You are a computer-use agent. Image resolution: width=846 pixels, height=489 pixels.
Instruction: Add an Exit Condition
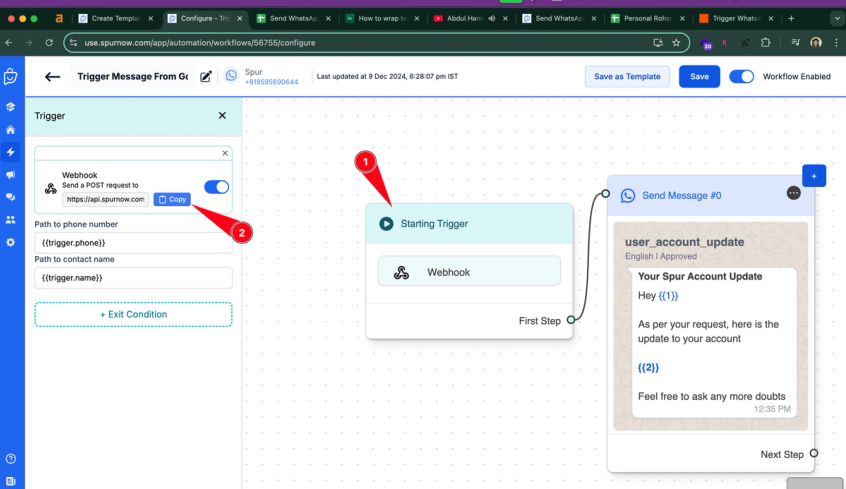click(x=133, y=314)
